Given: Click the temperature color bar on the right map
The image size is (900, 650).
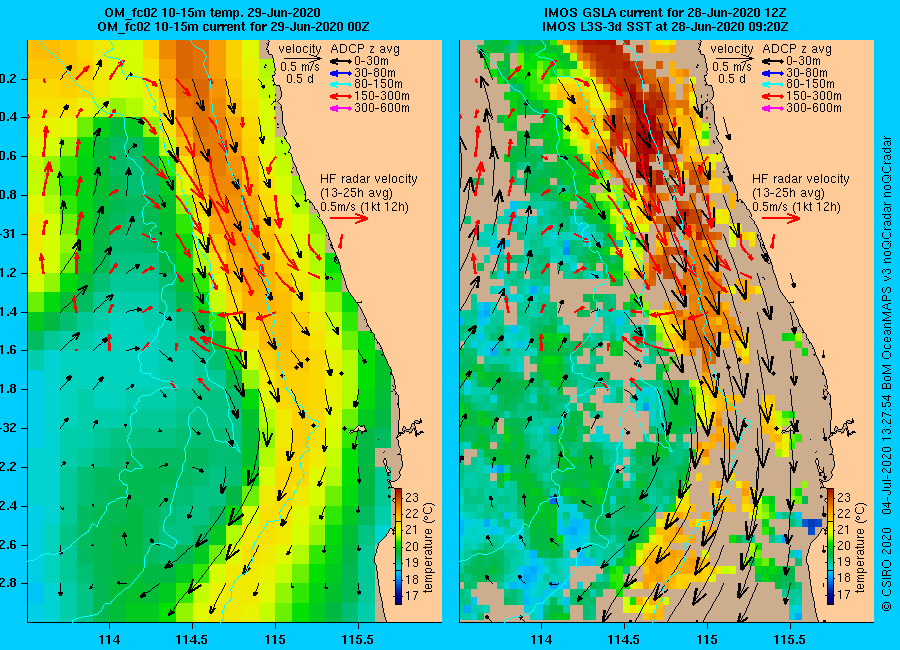Looking at the screenshot, I should pos(830,546).
